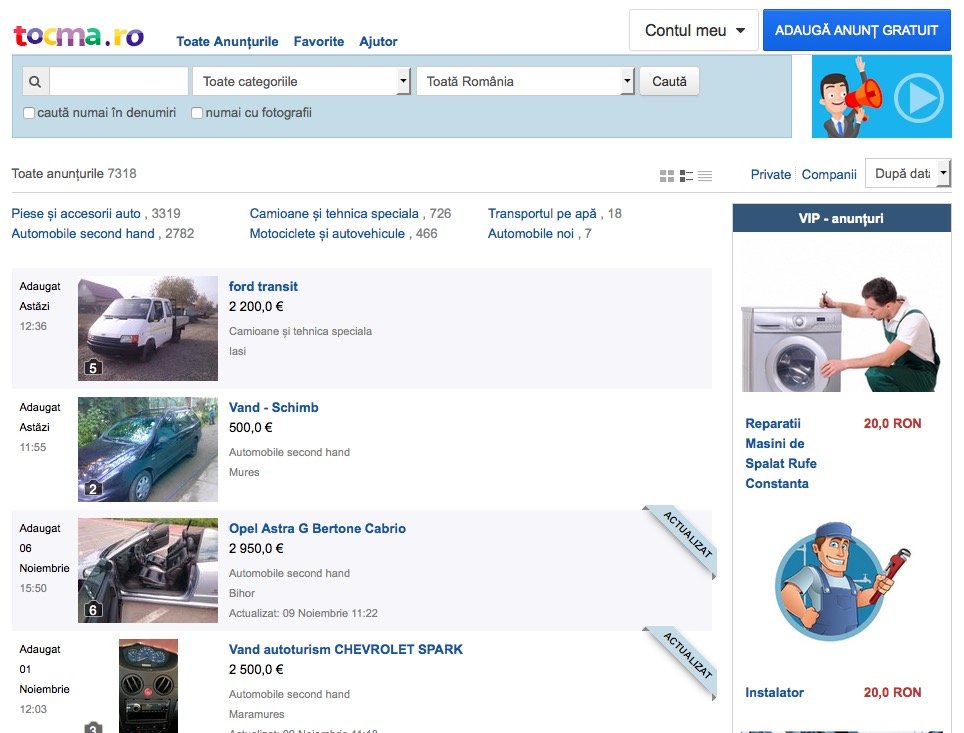Screen dimensions: 964x733
Task: Open 'Camioane și tehnica speciala' category
Action: 334,214
